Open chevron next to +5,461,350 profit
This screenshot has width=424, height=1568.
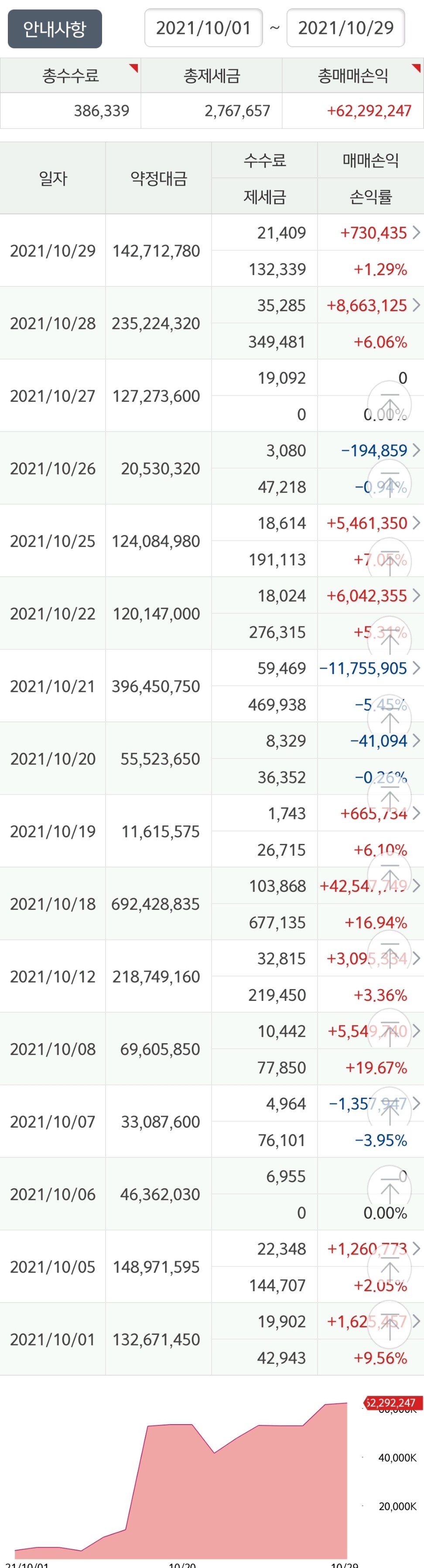pyautogui.click(x=417, y=523)
